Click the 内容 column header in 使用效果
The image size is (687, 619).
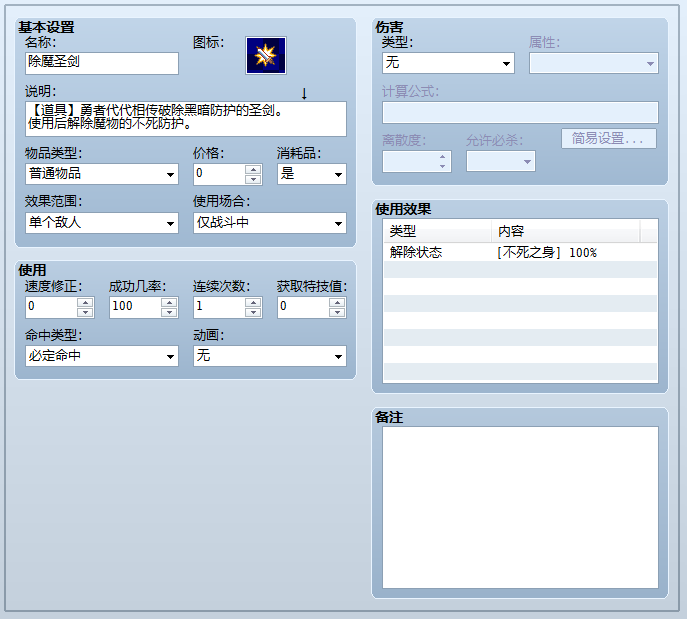pyautogui.click(x=566, y=231)
